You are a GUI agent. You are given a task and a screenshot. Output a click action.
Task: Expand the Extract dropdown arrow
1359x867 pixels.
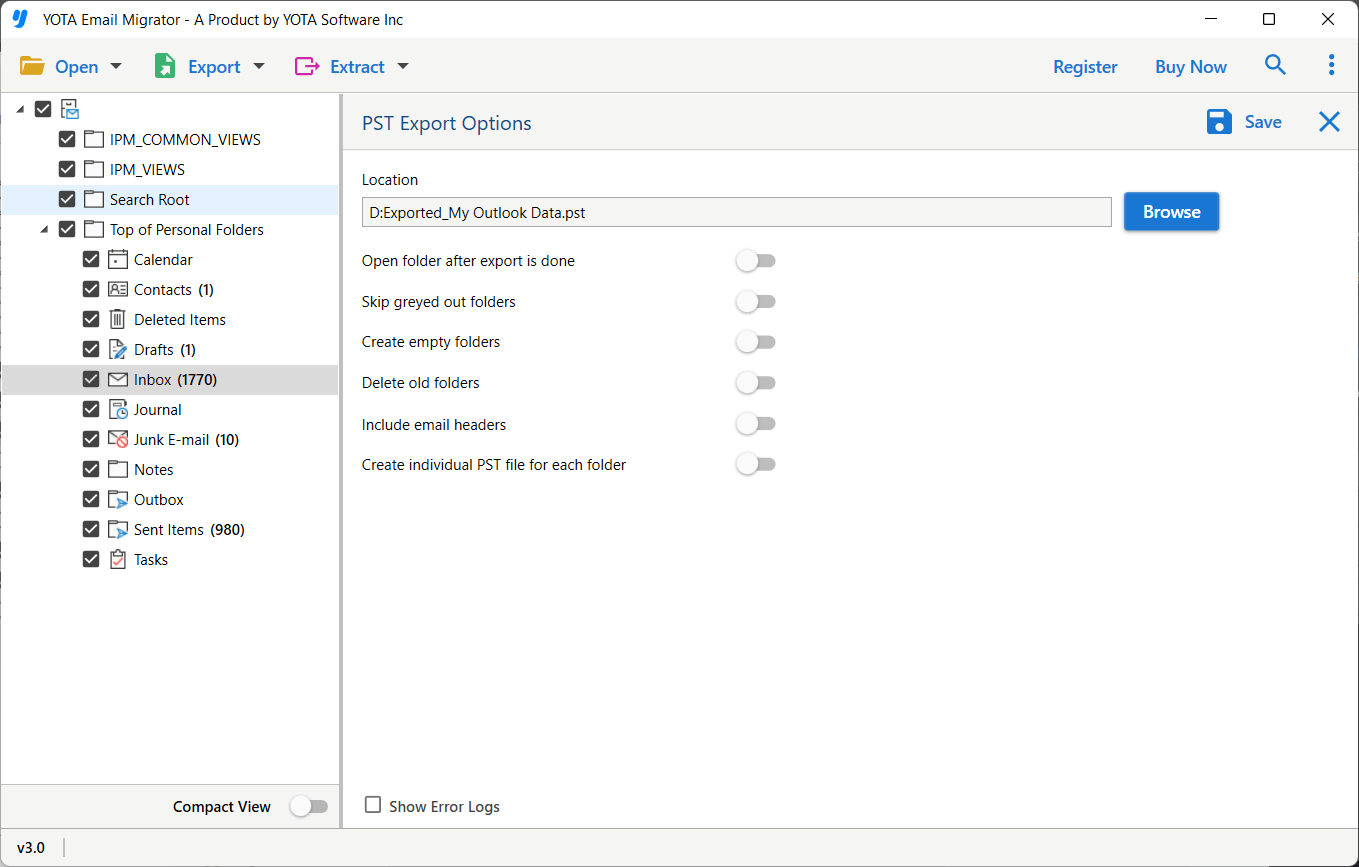click(403, 66)
